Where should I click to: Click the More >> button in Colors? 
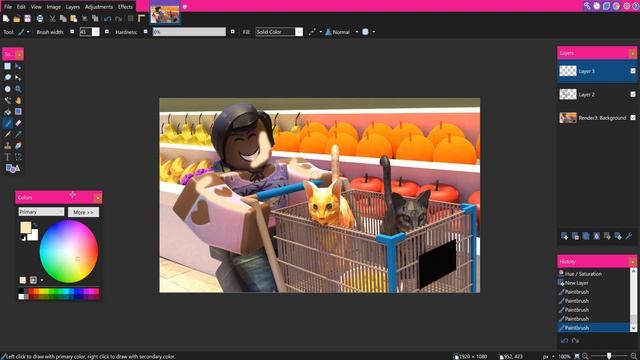(83, 212)
